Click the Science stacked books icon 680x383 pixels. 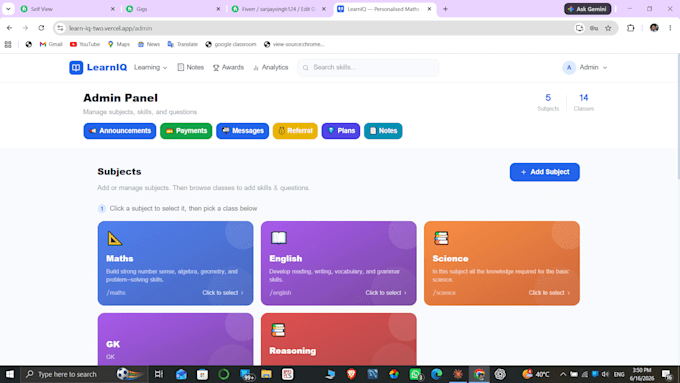(441, 238)
